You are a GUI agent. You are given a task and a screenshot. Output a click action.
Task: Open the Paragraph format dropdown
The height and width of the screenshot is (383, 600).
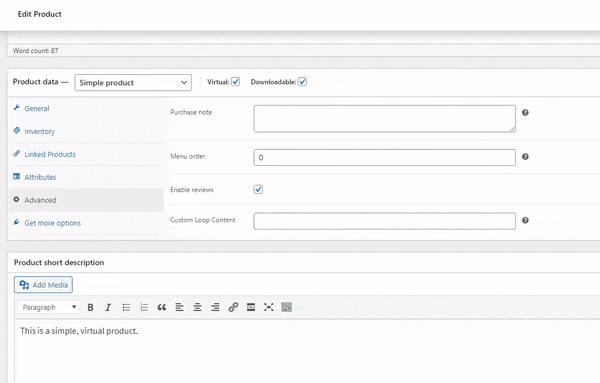click(49, 307)
